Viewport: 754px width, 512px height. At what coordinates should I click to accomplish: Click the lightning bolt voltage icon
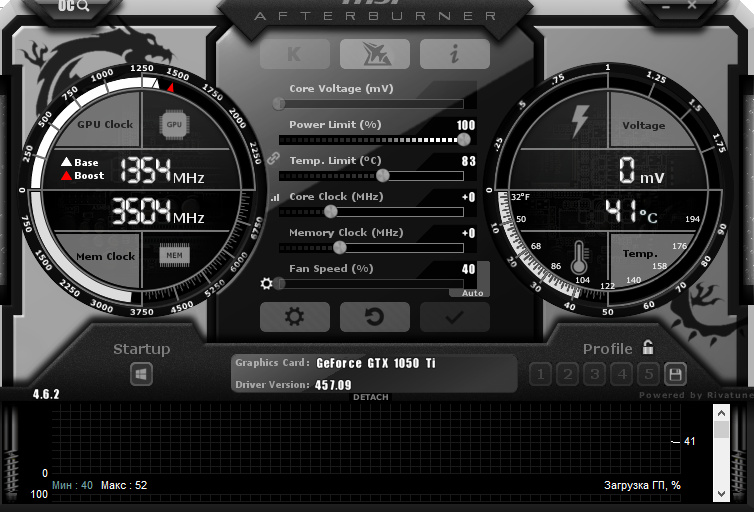click(x=579, y=121)
